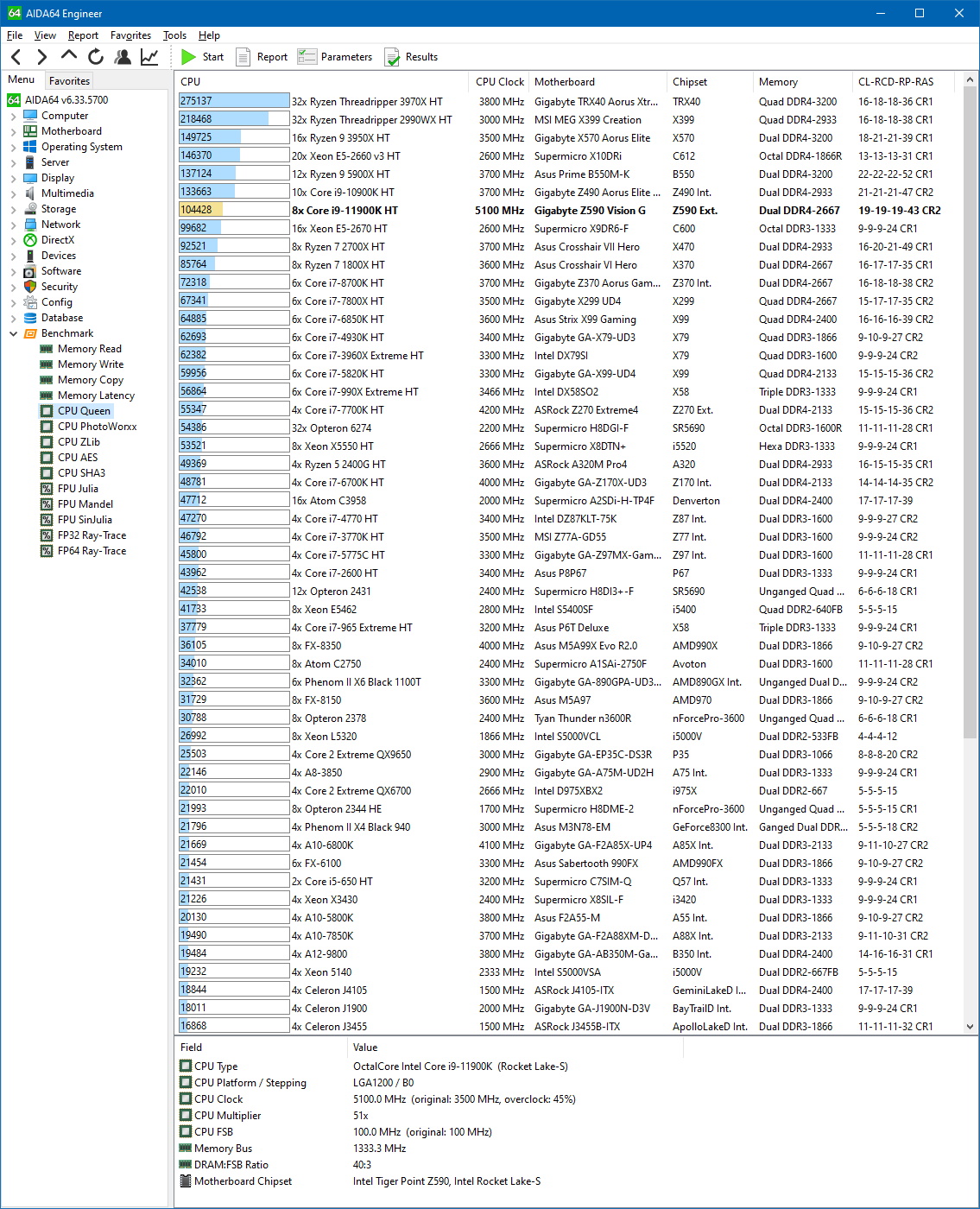
Task: Click the green Start benchmark button
Action: pyautogui.click(x=202, y=57)
